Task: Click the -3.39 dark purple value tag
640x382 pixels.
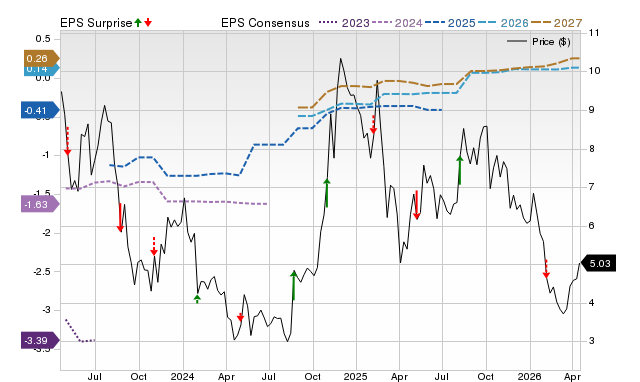Action: 40,340
